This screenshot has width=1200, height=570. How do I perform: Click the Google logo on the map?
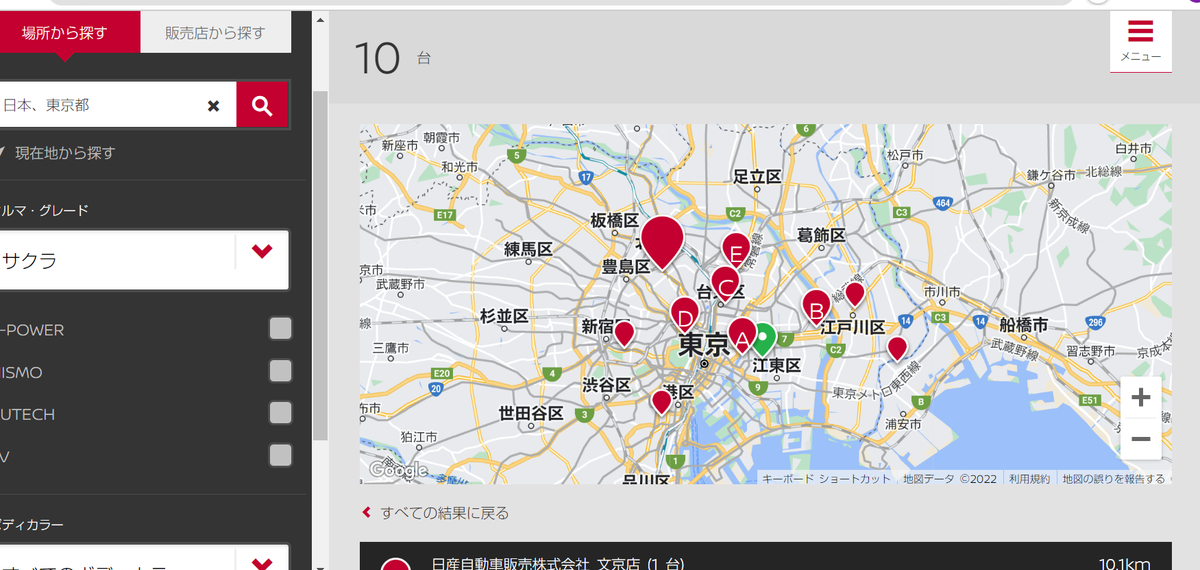coord(398,470)
